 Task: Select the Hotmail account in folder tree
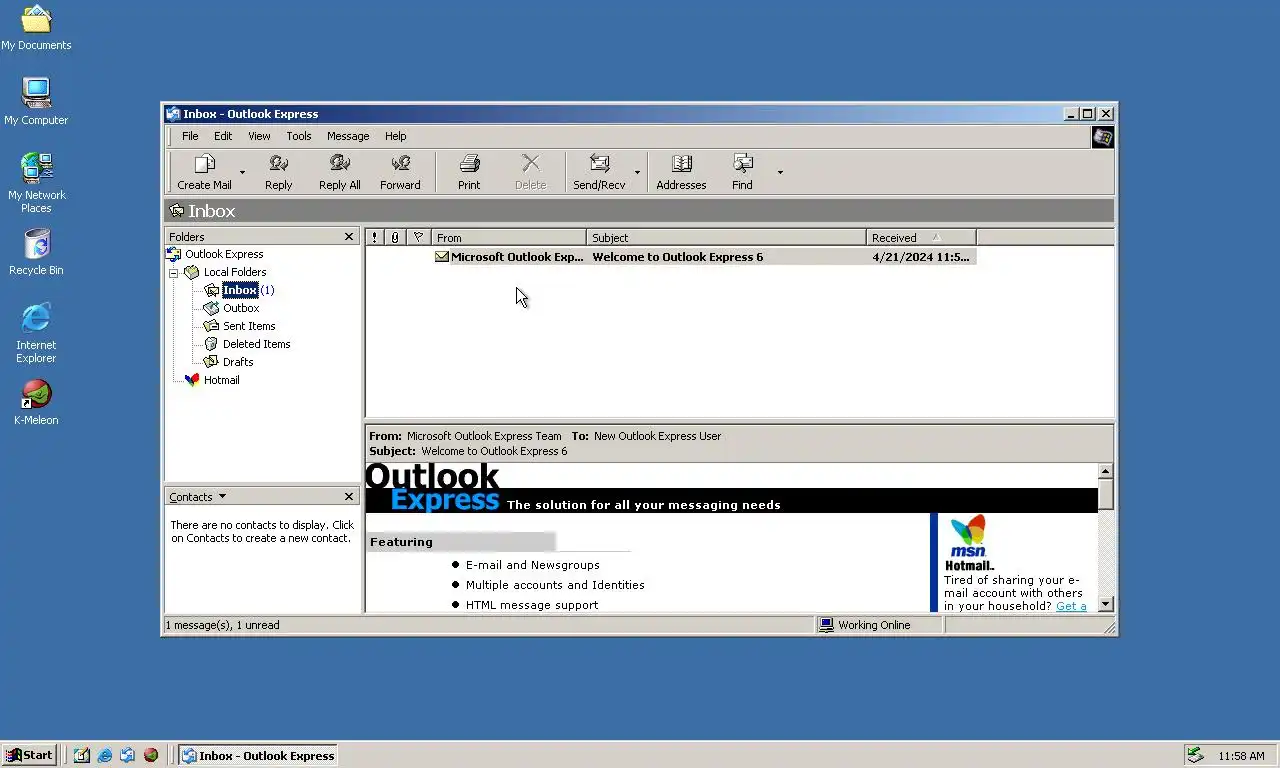pos(221,380)
